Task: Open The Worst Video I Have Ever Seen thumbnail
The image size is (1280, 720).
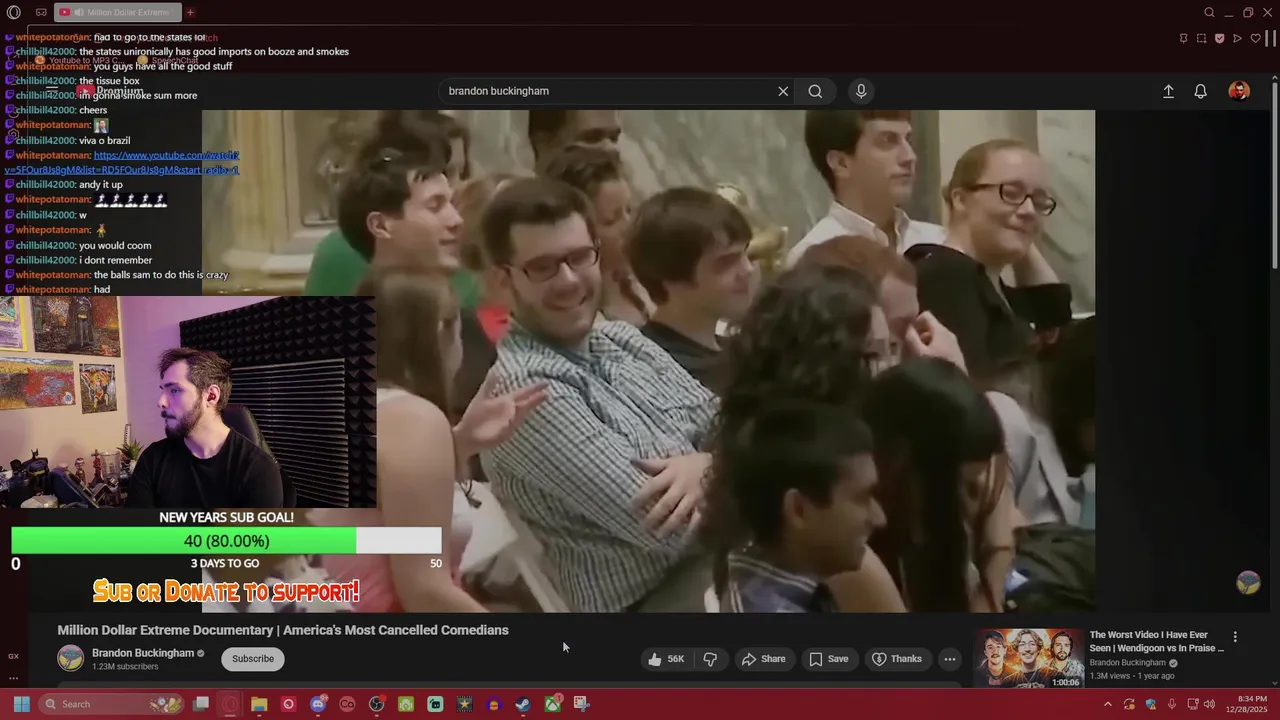Action: click(x=1029, y=658)
